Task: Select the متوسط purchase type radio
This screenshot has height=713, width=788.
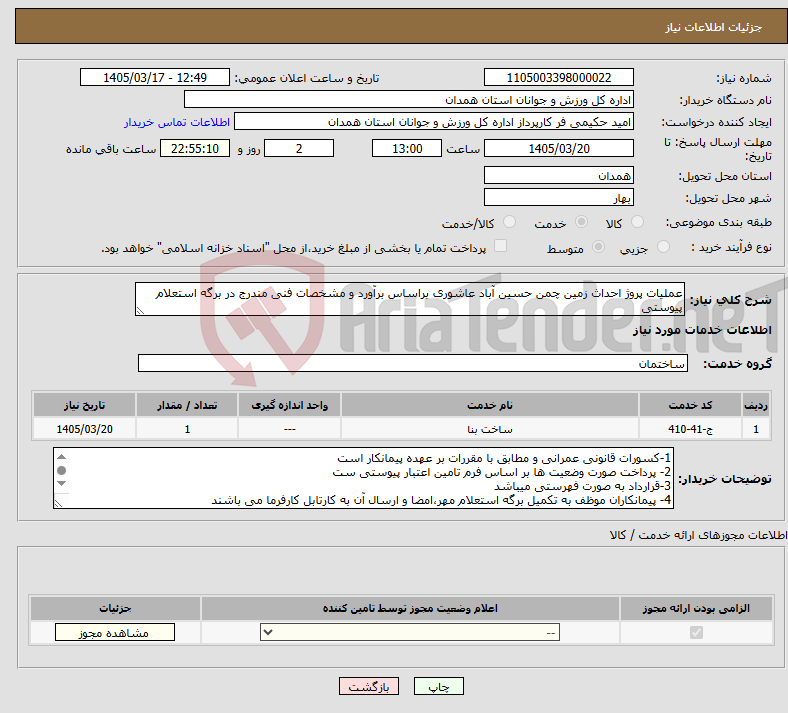Action: click(598, 246)
